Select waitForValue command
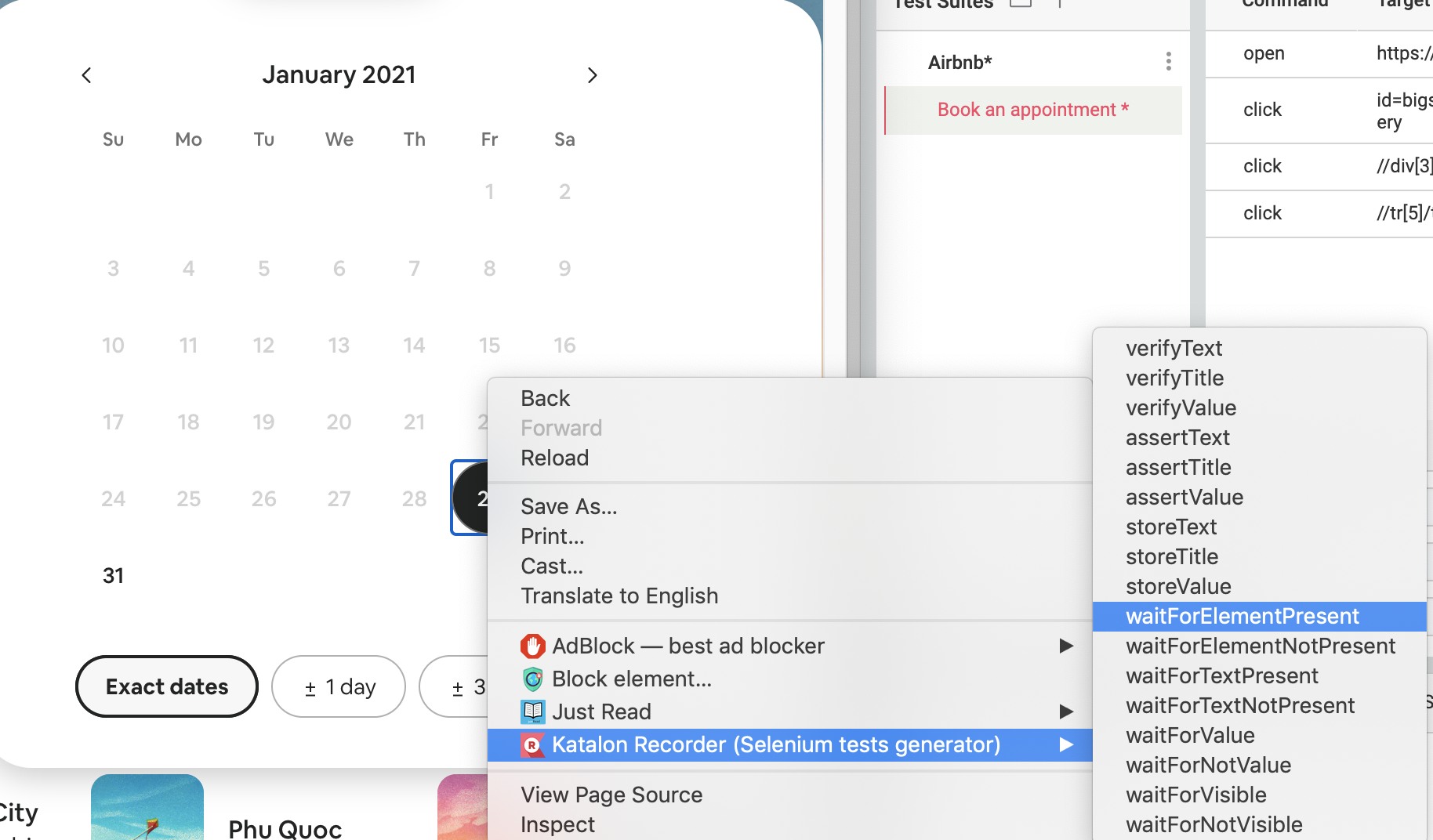This screenshot has width=1433, height=840. pos(1260,735)
